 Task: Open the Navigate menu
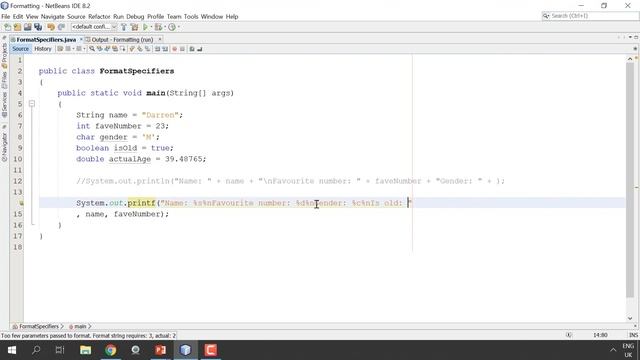click(x=53, y=16)
